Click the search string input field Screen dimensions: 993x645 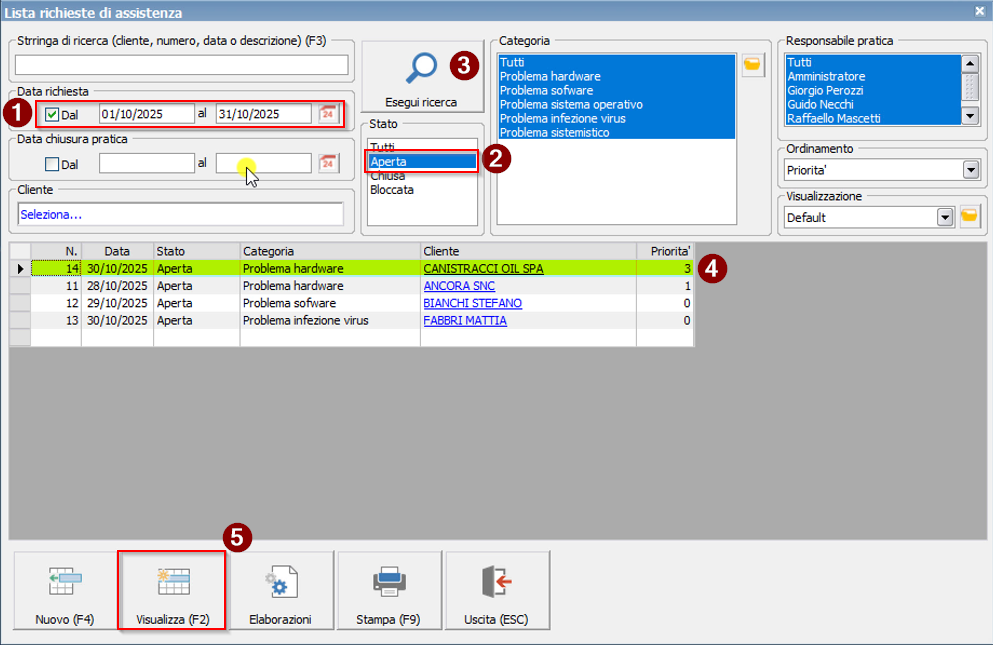click(x=181, y=65)
